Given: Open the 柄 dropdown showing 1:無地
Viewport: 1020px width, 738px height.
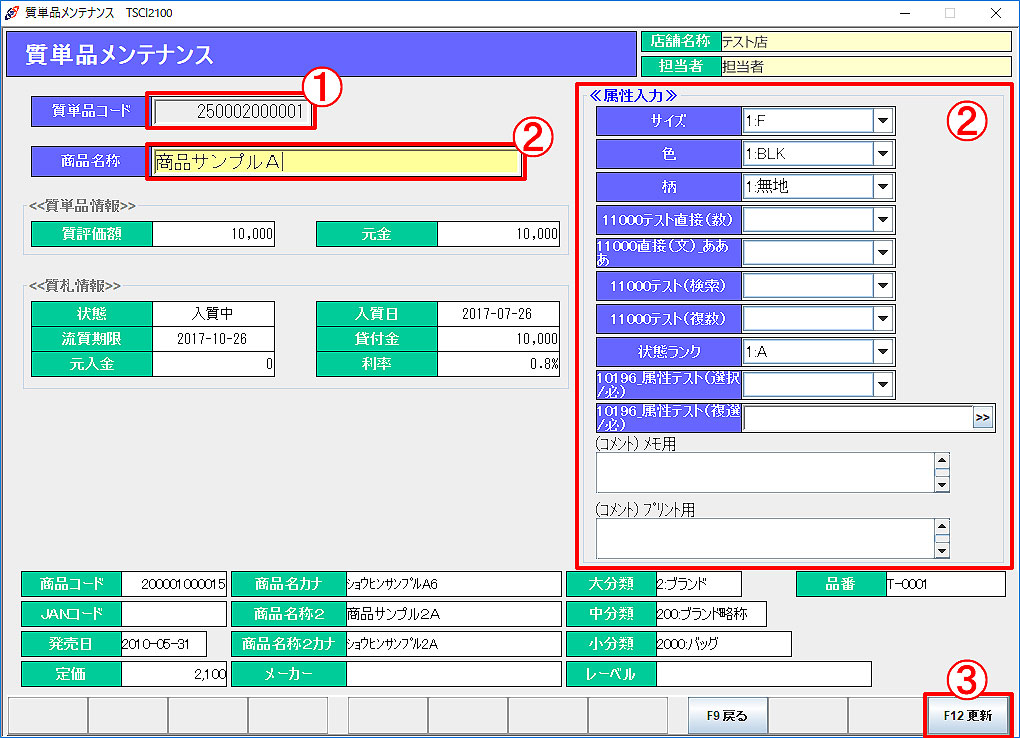Looking at the screenshot, I should [x=882, y=187].
